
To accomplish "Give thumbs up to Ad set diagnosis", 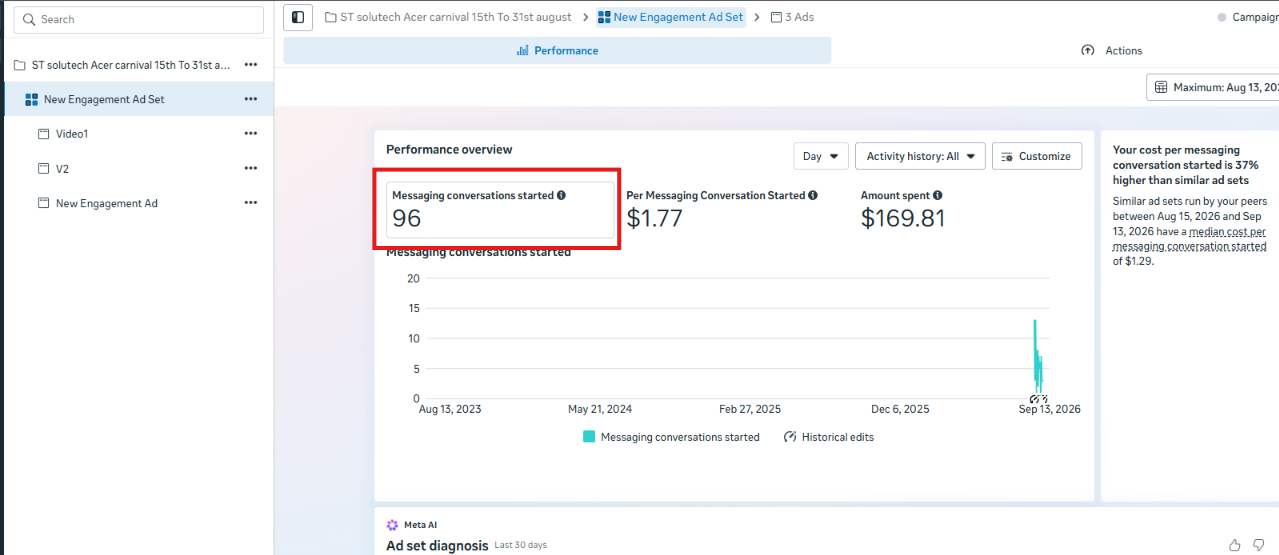I will (x=1235, y=545).
